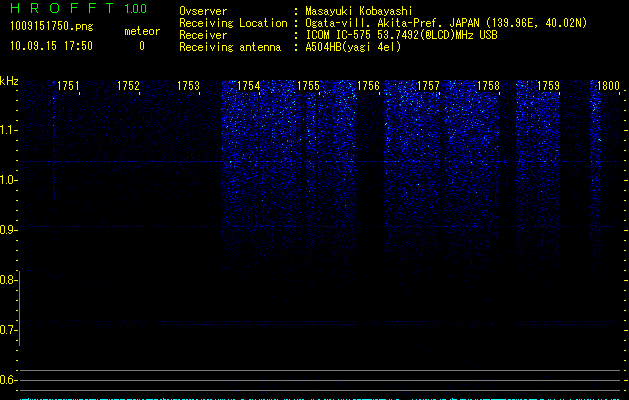Image resolution: width=629 pixels, height=400 pixels.
Task: Click the Receiver label
Action: pos(203,35)
